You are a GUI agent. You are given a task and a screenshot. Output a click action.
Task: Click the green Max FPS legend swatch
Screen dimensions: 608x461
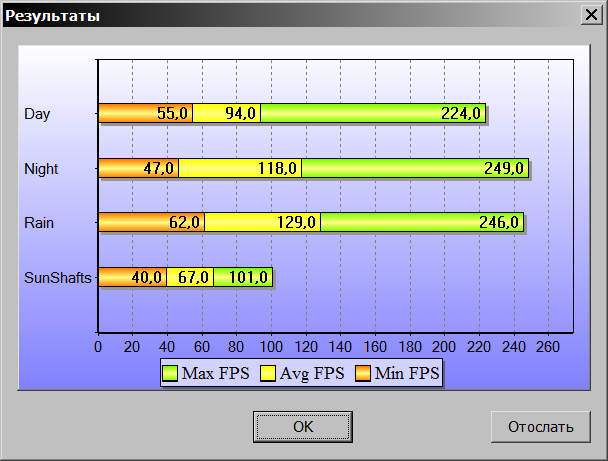(171, 374)
